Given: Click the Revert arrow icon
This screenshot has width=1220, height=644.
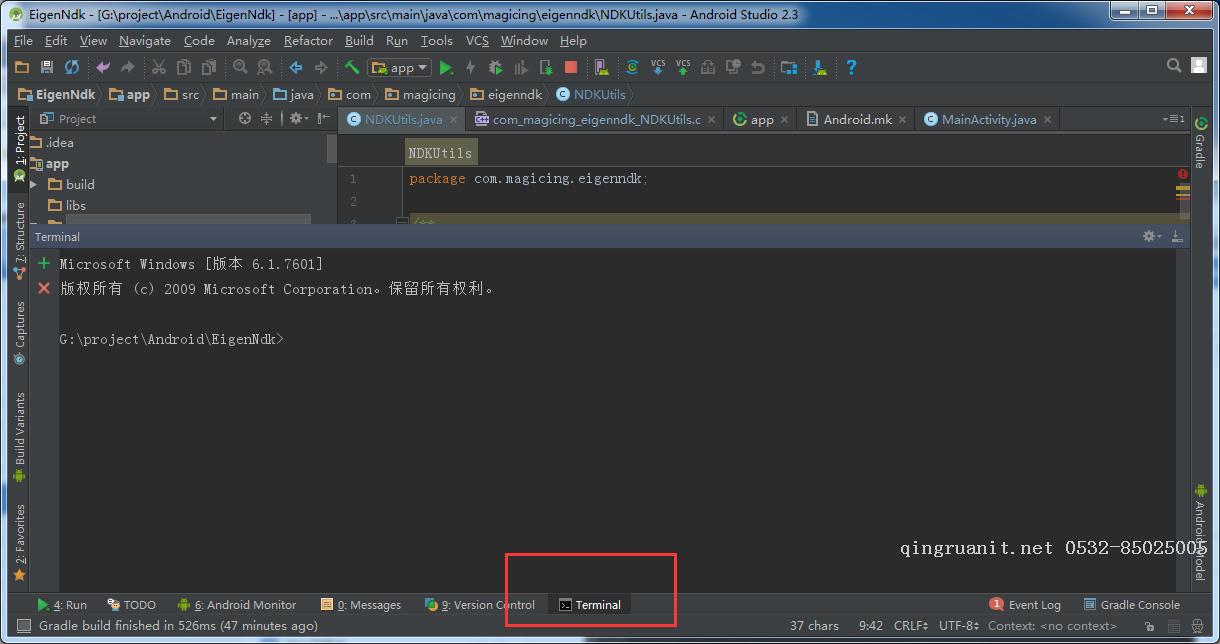Looking at the screenshot, I should [758, 67].
